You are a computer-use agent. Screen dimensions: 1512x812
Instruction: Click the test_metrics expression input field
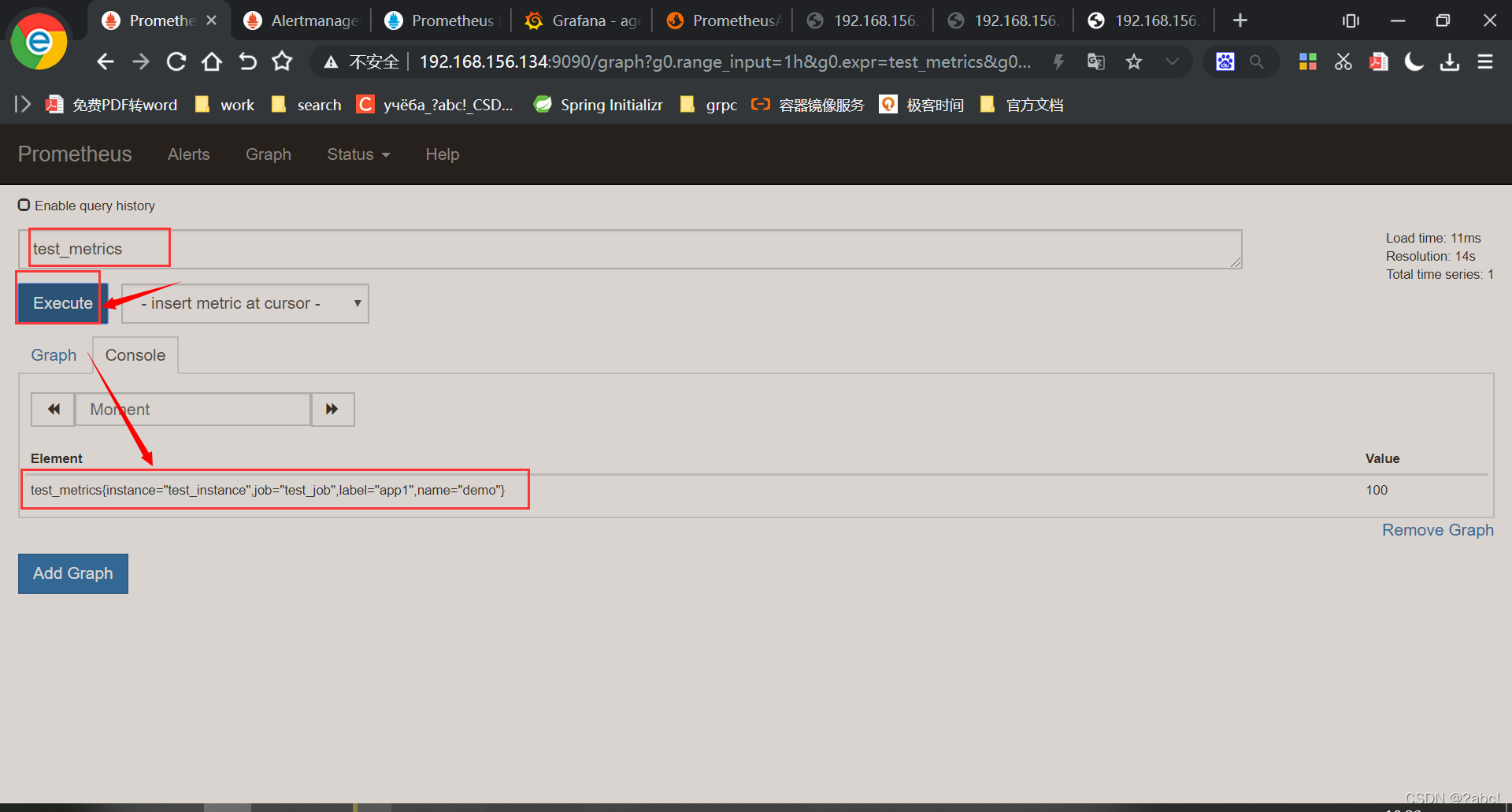630,249
